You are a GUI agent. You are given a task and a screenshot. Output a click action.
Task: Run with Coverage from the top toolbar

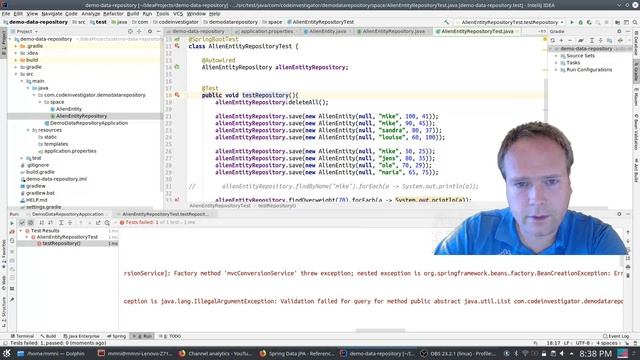[589, 22]
